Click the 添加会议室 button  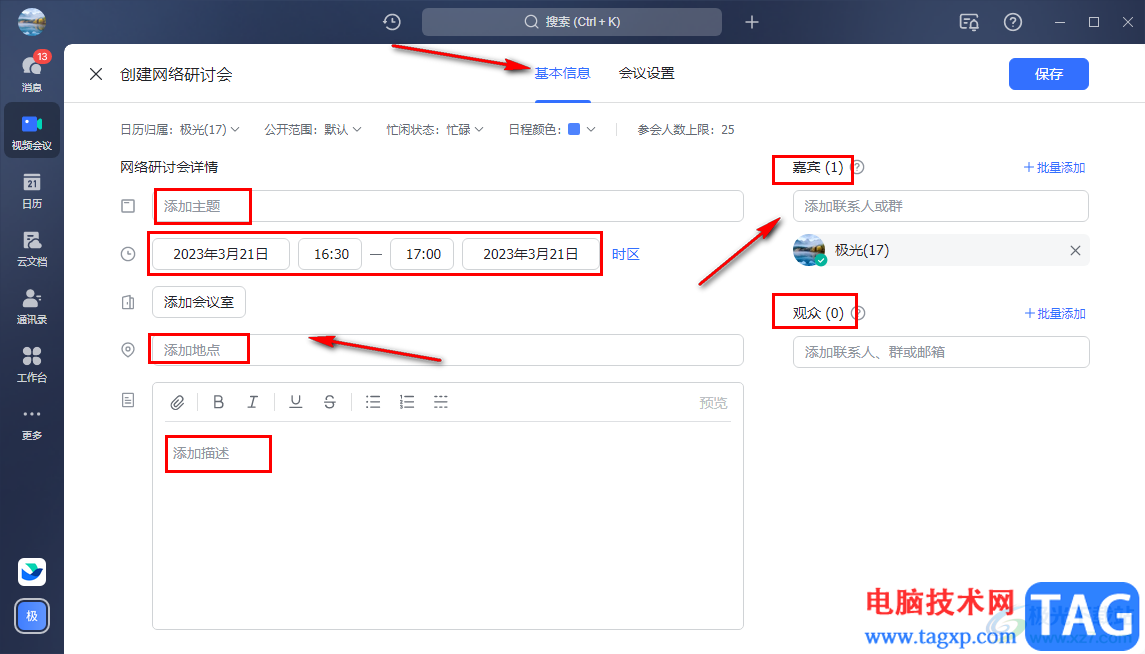click(199, 302)
